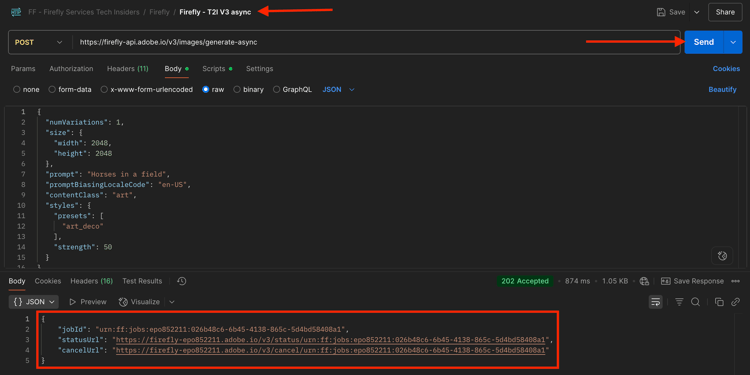The width and height of the screenshot is (750, 375).
Task: Click the 202 Accepted status badge
Action: click(x=525, y=281)
